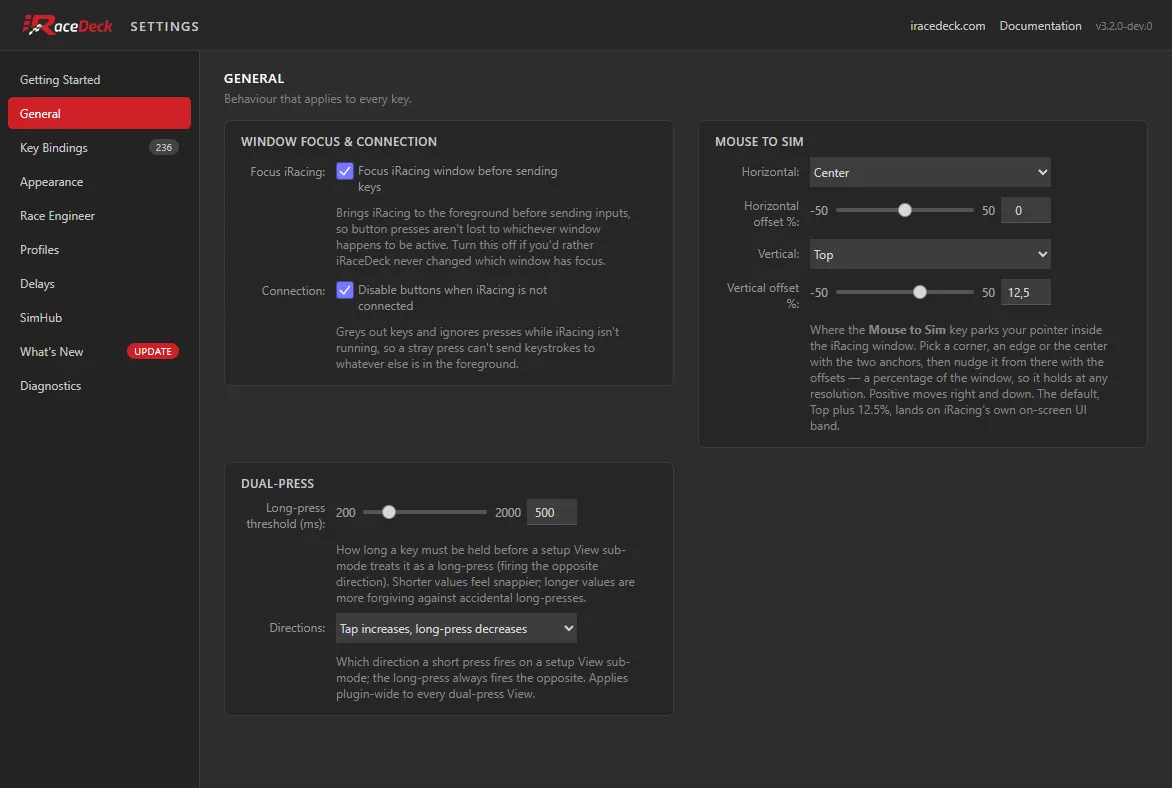This screenshot has height=788, width=1172.
Task: Click the Long-press threshold slider handle
Action: pos(389,512)
